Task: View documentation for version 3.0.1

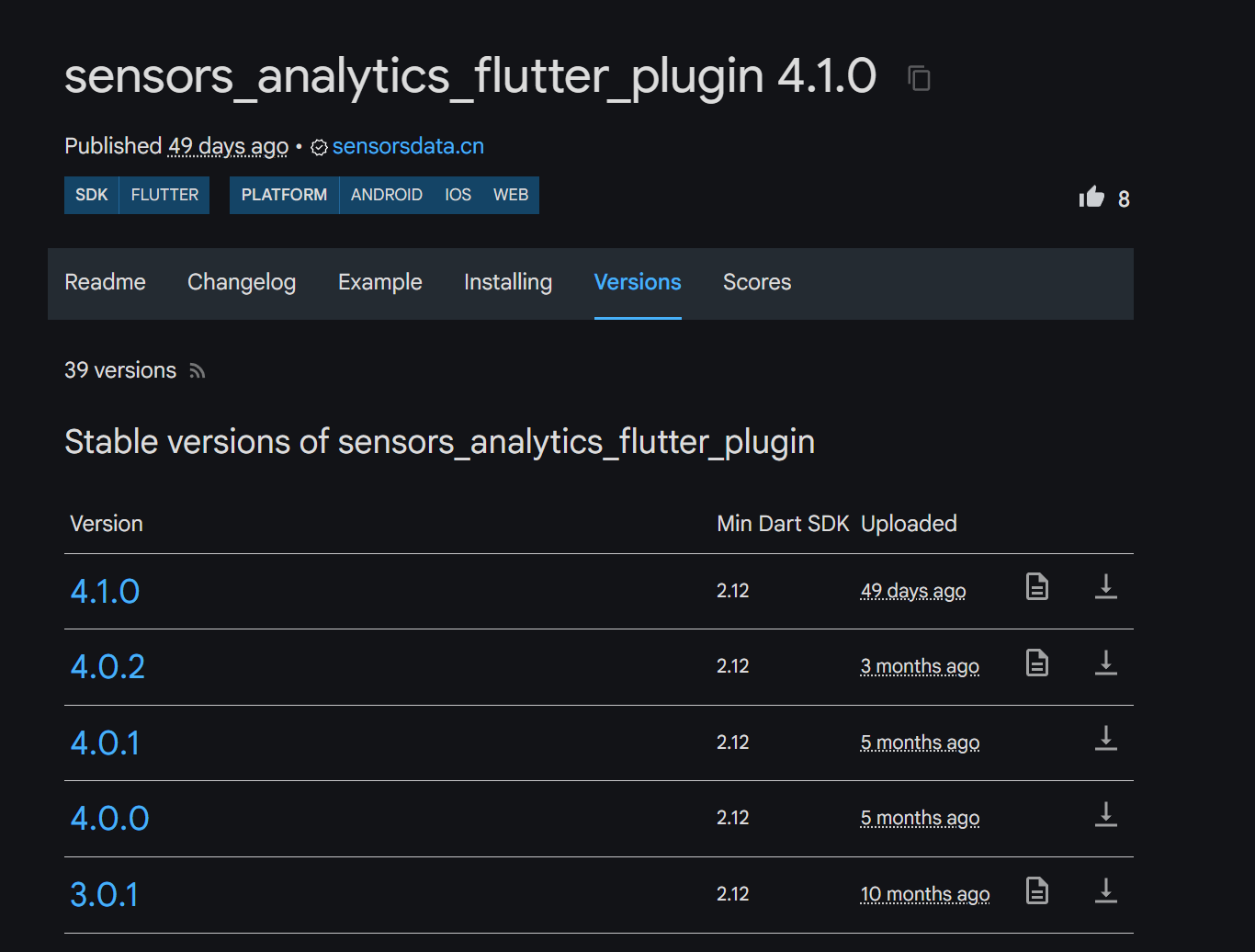Action: 1036,891
